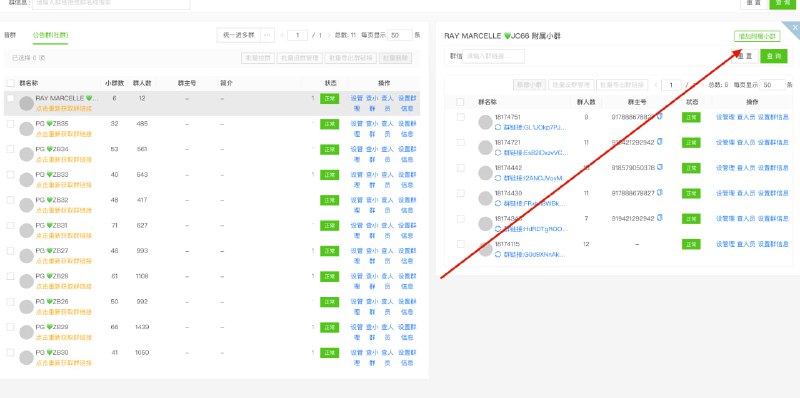Copy owner number icon in 7-member row

tap(660, 218)
